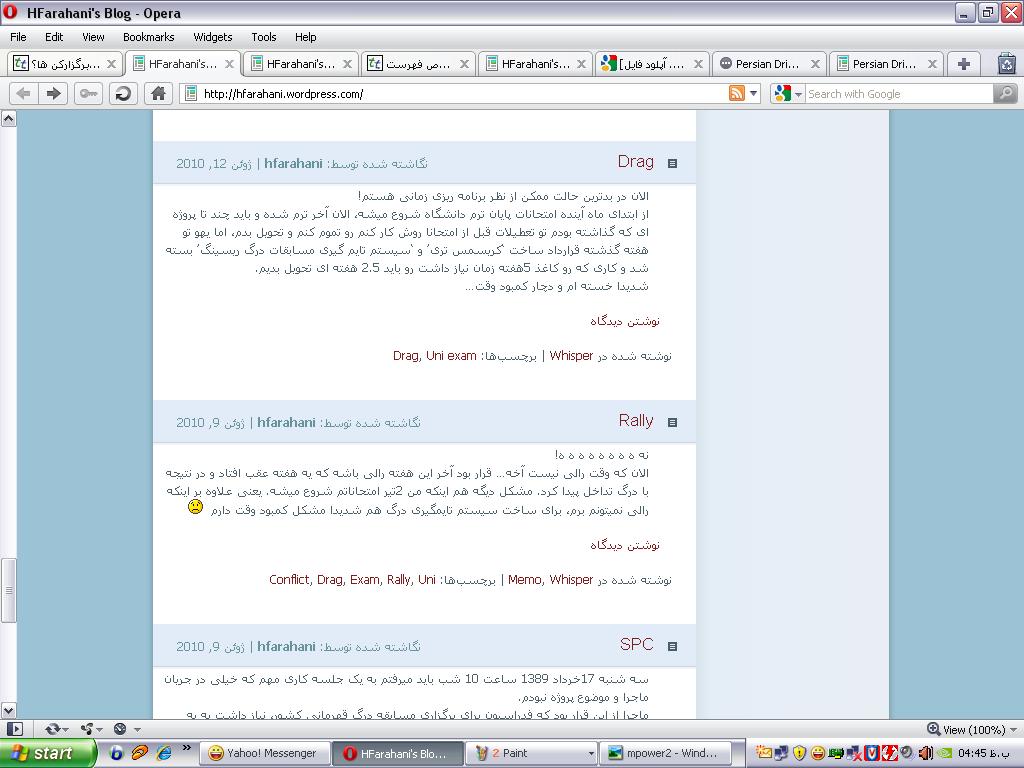Go to the Home page icon
1024x768 pixels.
(157, 93)
